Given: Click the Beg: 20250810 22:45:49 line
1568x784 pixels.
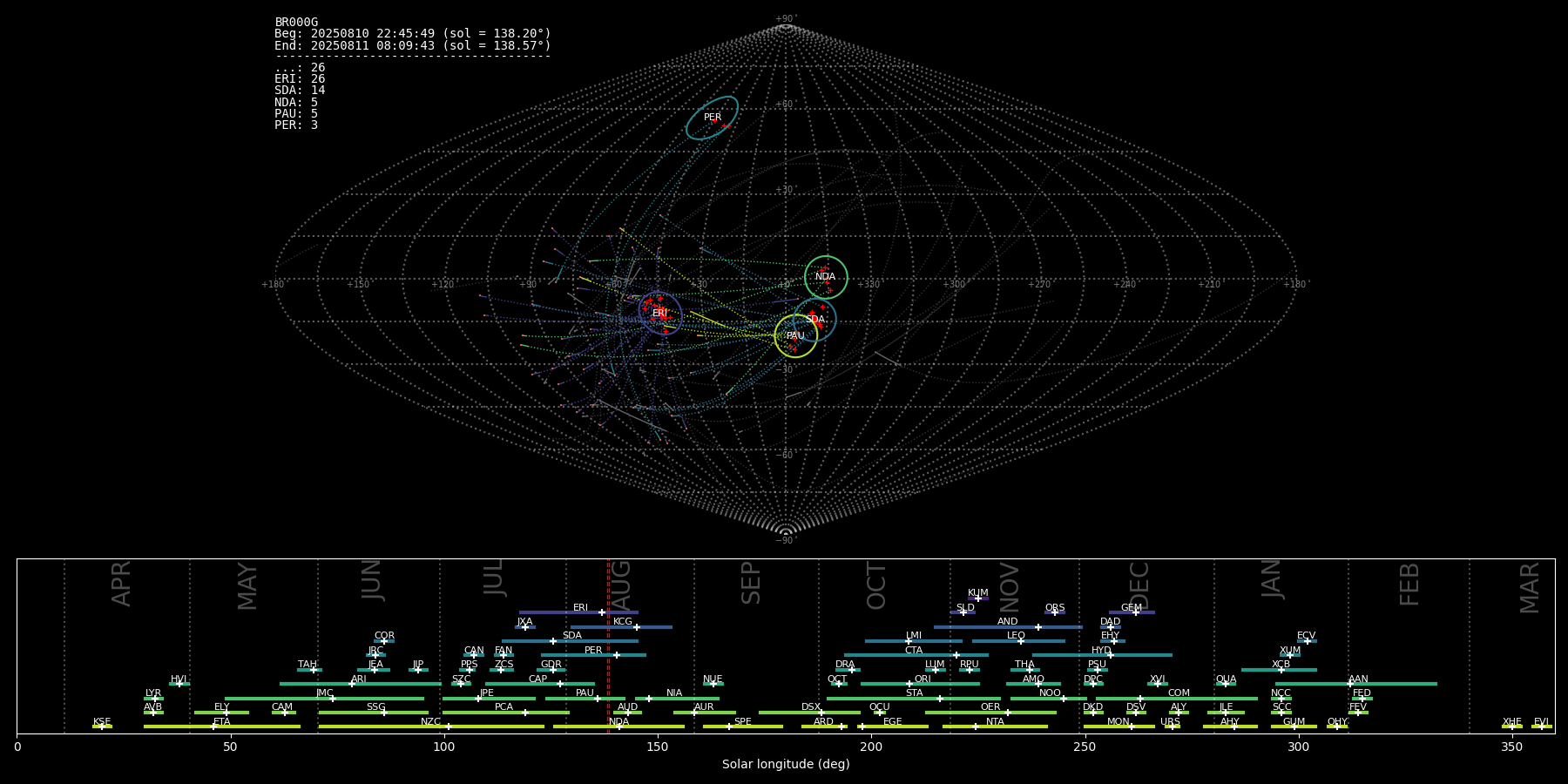Looking at the screenshot, I should [413, 34].
